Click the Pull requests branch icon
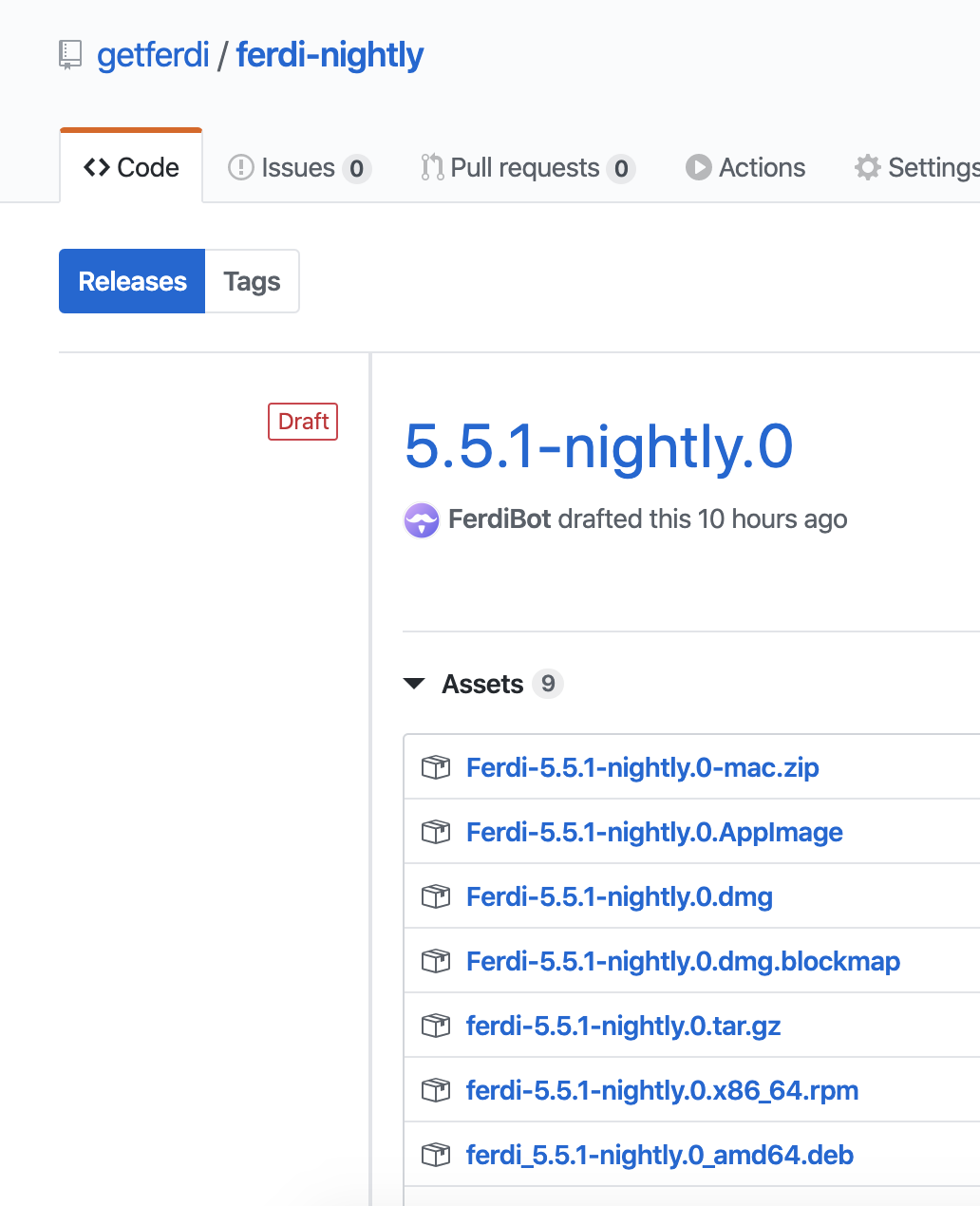This screenshot has height=1206, width=980. coord(432,168)
